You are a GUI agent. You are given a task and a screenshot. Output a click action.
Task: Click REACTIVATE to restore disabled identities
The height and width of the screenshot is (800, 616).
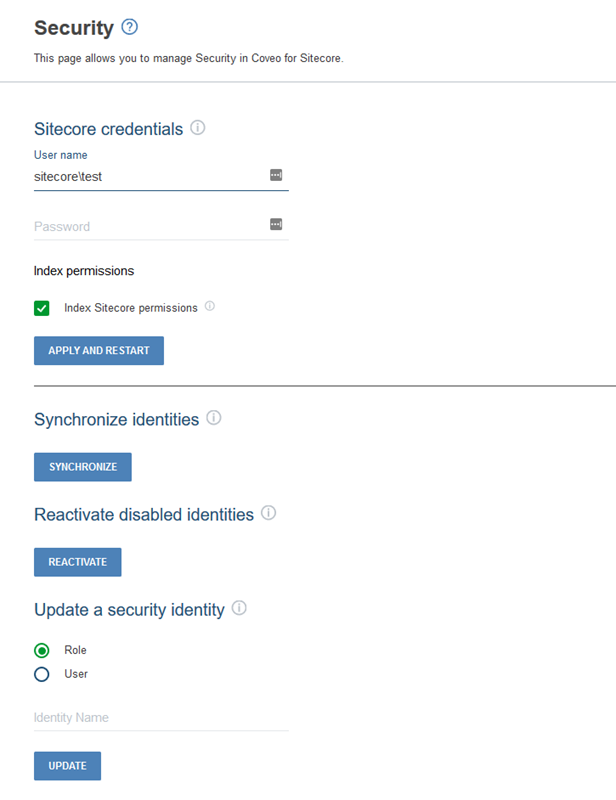tap(77, 562)
